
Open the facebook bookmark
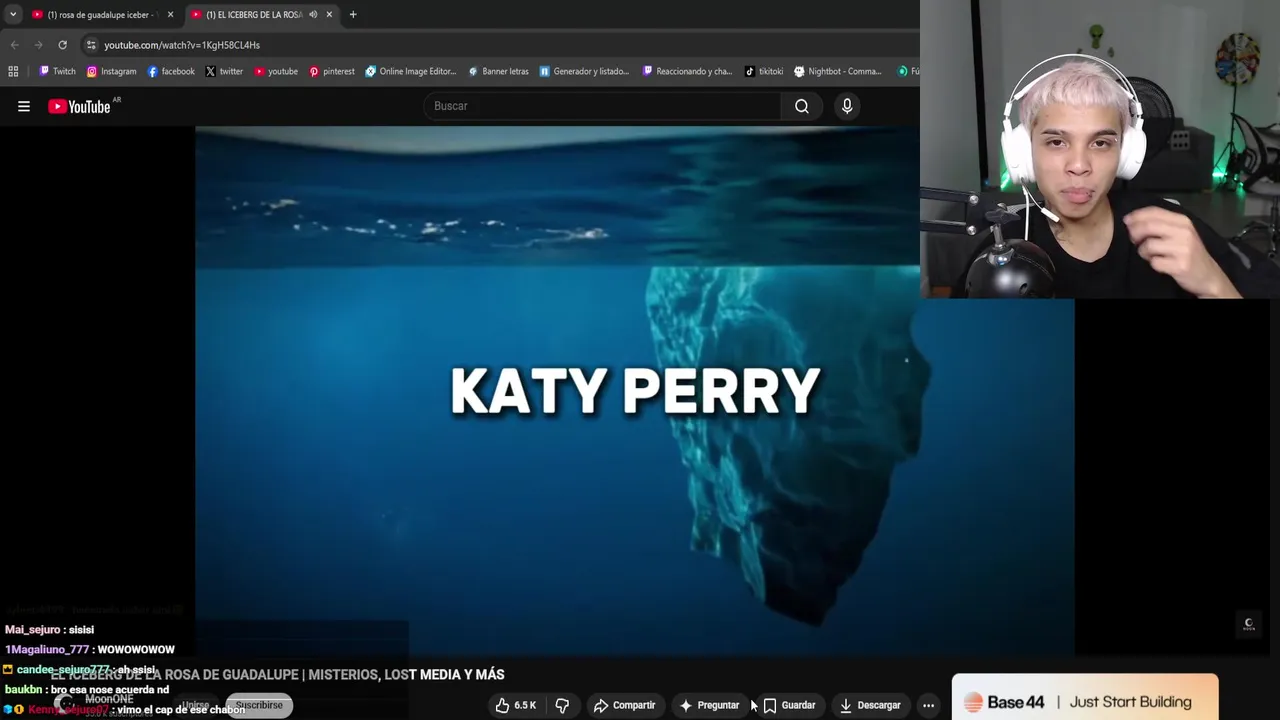point(171,71)
